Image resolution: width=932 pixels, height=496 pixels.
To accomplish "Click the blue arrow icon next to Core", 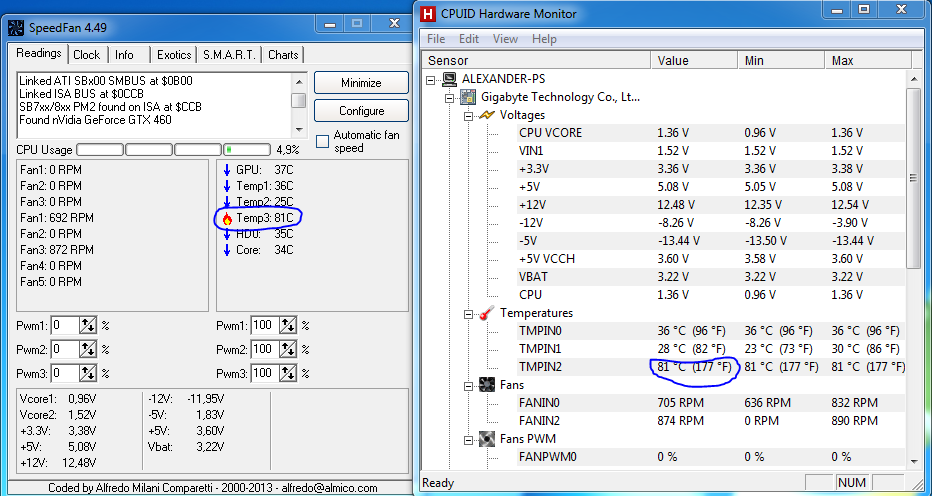I will pos(226,250).
